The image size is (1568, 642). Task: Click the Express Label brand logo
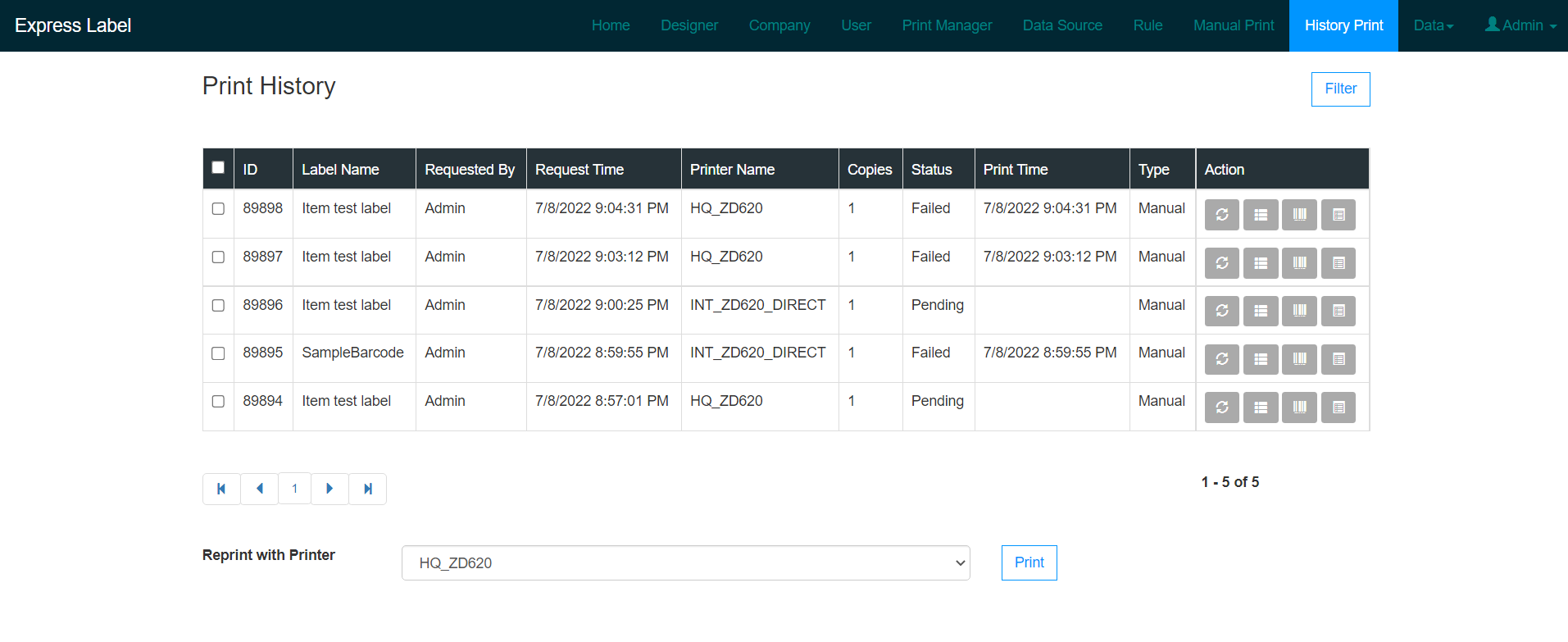[73, 25]
